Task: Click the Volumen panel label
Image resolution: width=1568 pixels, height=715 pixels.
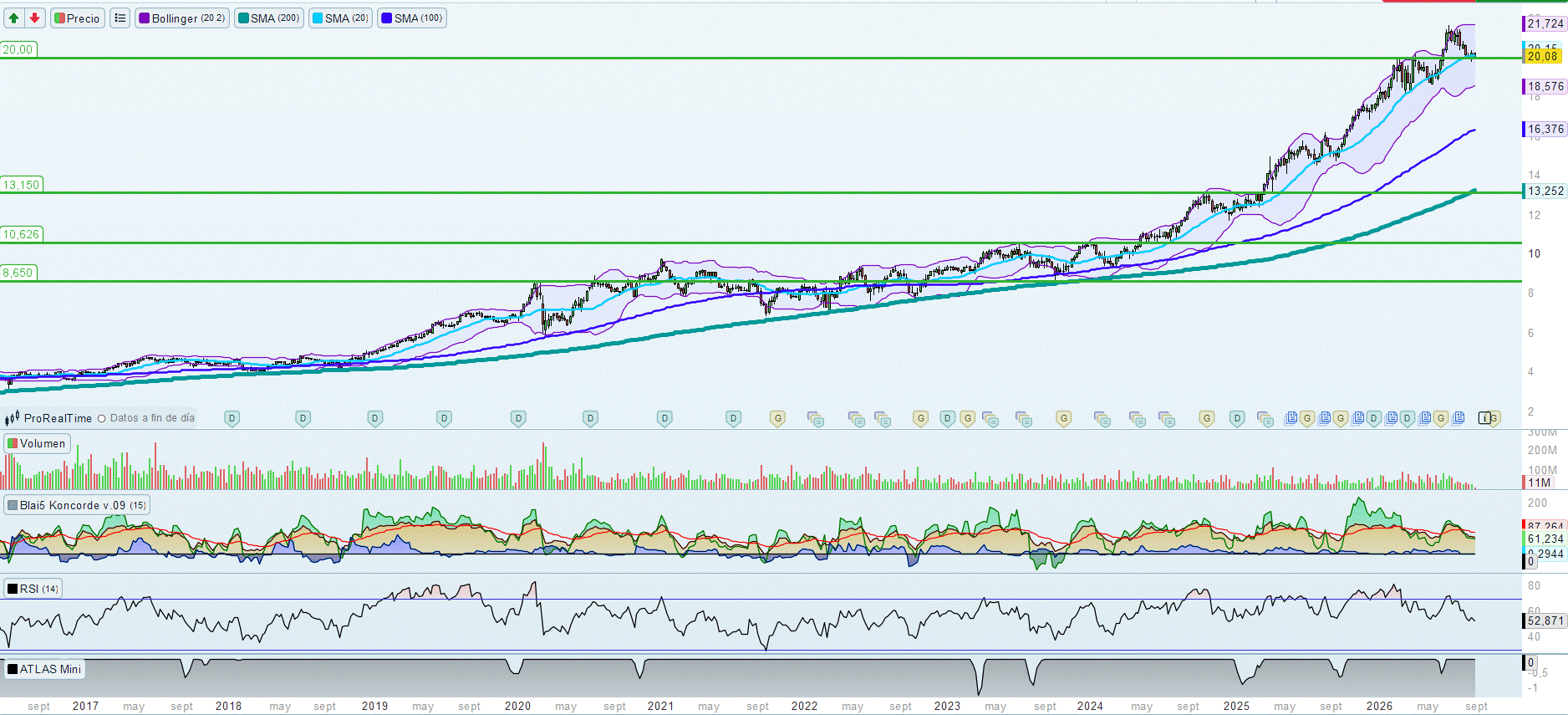Action: pos(37,443)
